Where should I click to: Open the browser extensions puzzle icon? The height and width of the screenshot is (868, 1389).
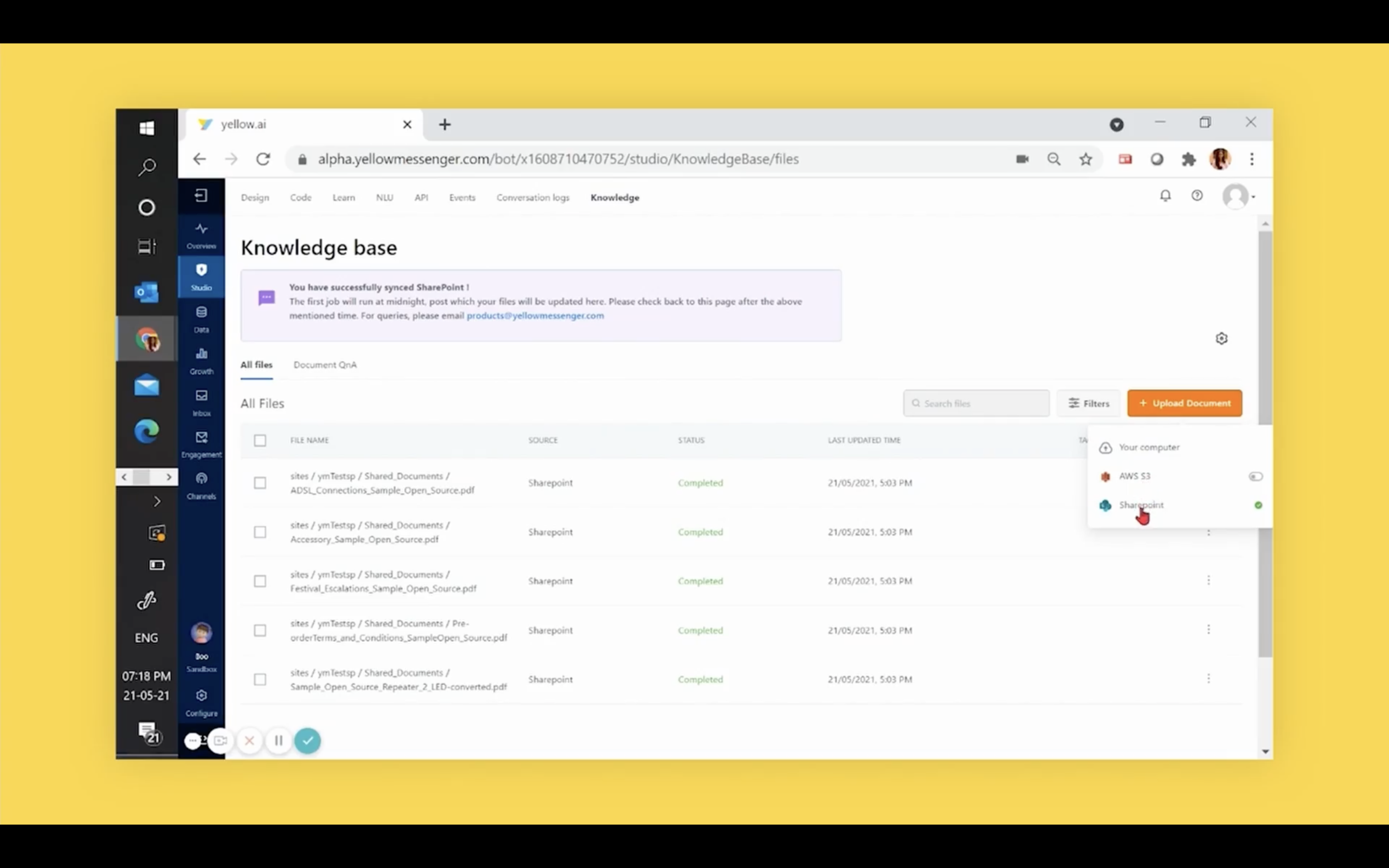(x=1188, y=159)
